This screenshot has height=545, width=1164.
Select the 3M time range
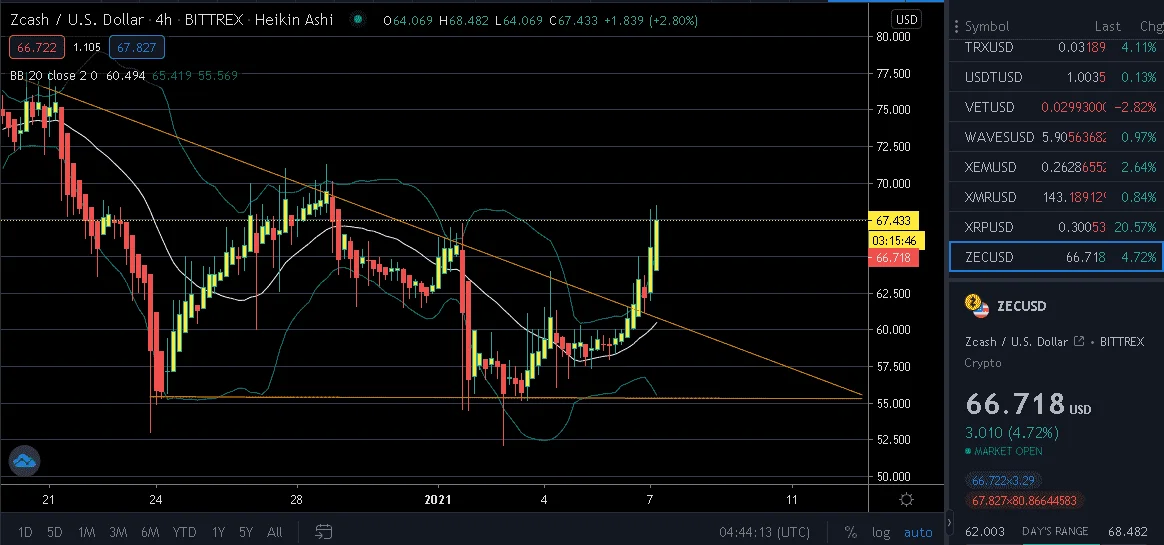coord(118,532)
